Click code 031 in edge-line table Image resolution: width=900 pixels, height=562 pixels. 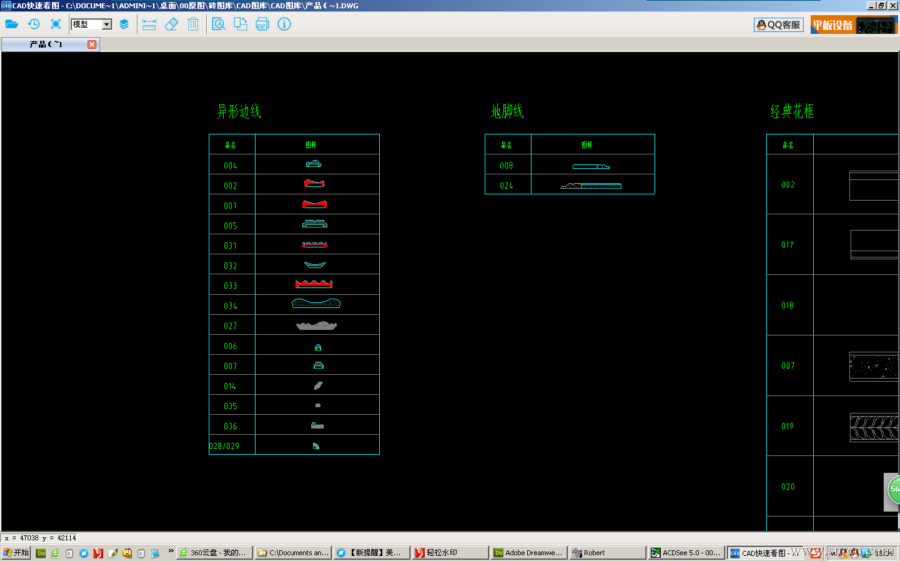tap(230, 246)
